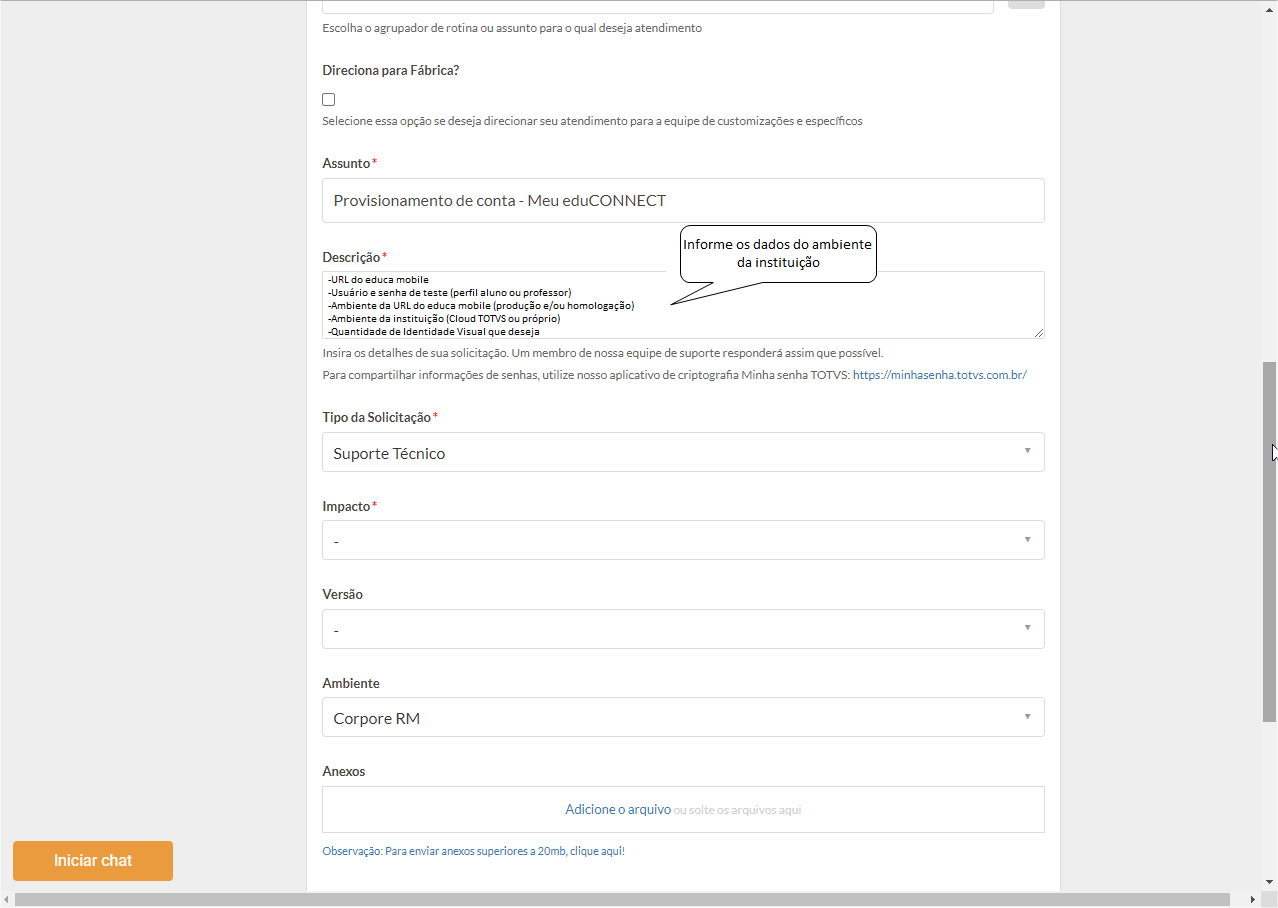Open the Ambiente dropdown showing Corpore RM
1278x908 pixels.
tap(683, 717)
